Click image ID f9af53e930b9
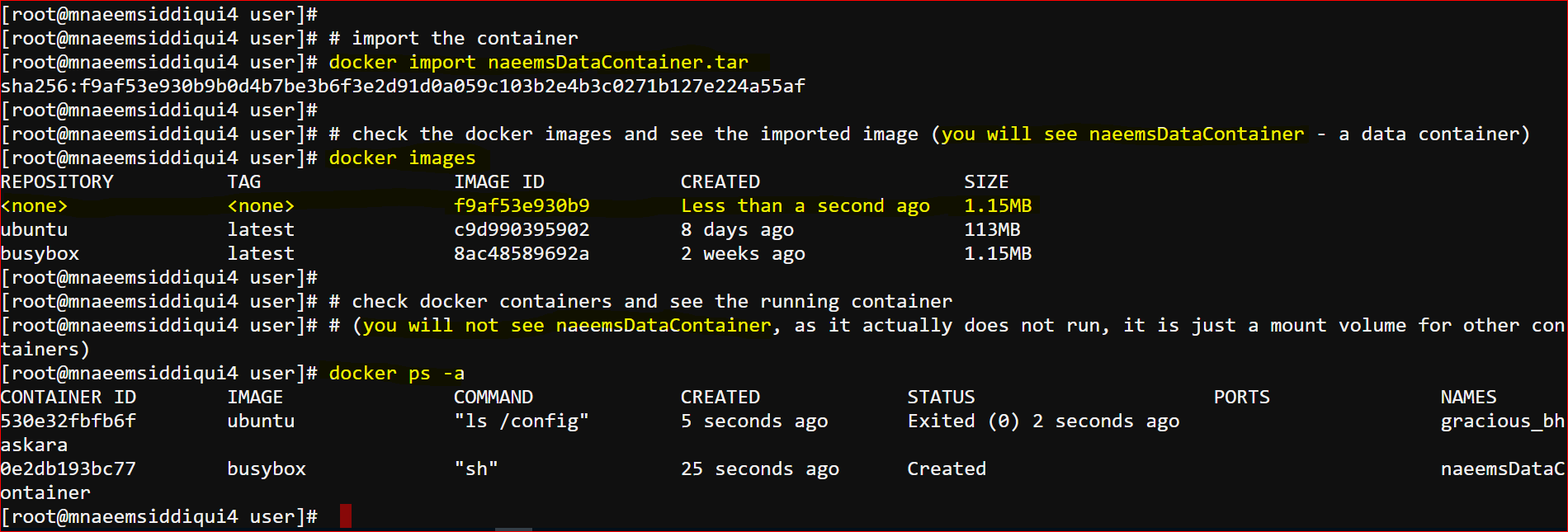The height and width of the screenshot is (532, 1568). (x=522, y=206)
